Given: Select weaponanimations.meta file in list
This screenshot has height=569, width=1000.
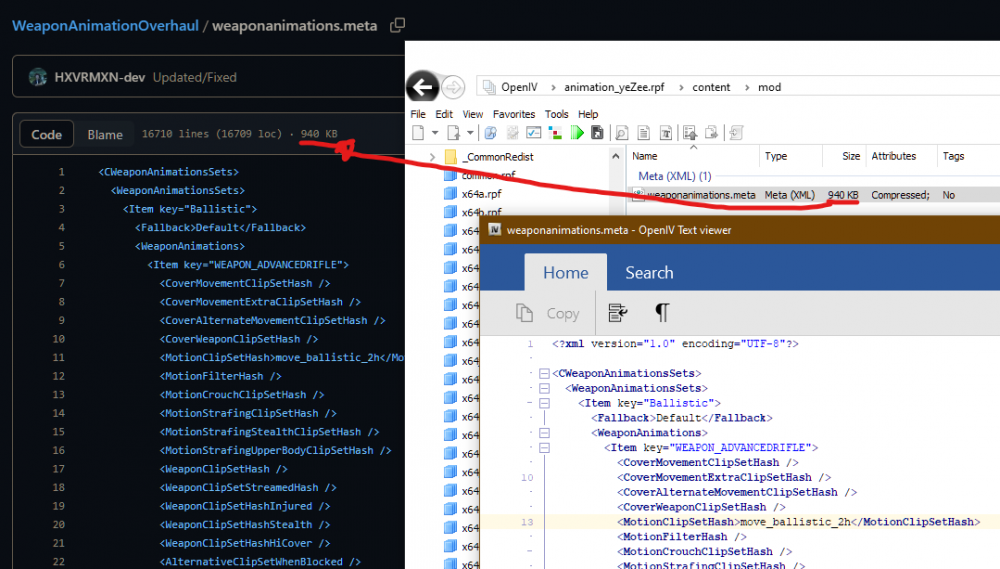Looking at the screenshot, I should 700,195.
